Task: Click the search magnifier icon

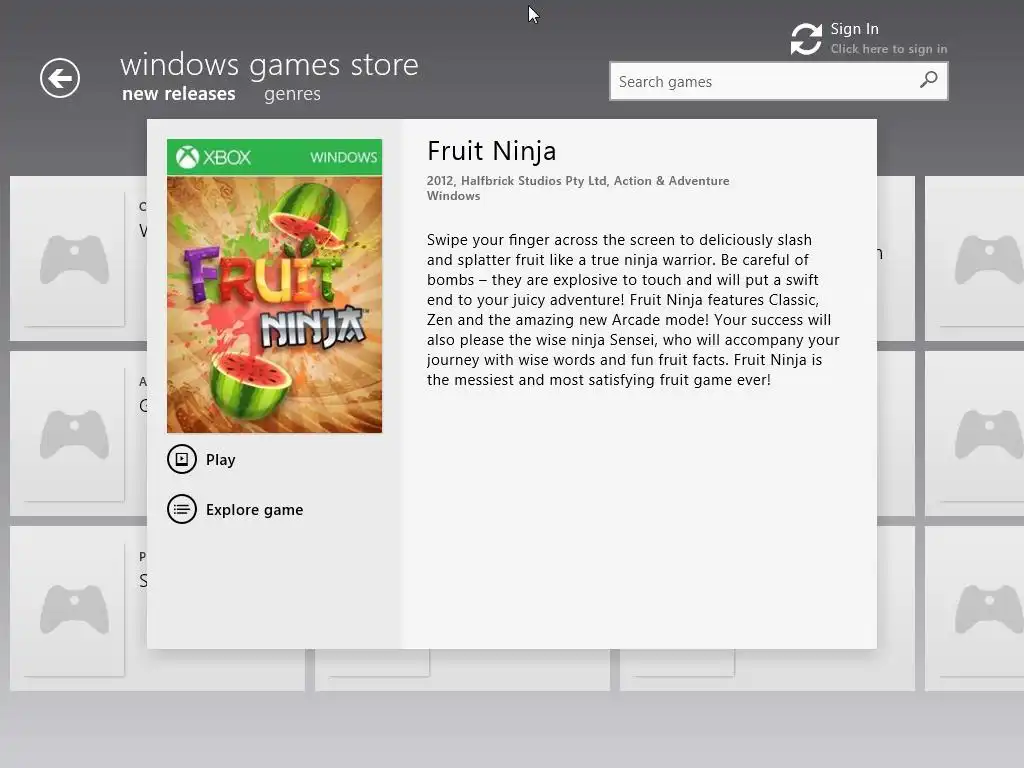Action: (x=928, y=80)
